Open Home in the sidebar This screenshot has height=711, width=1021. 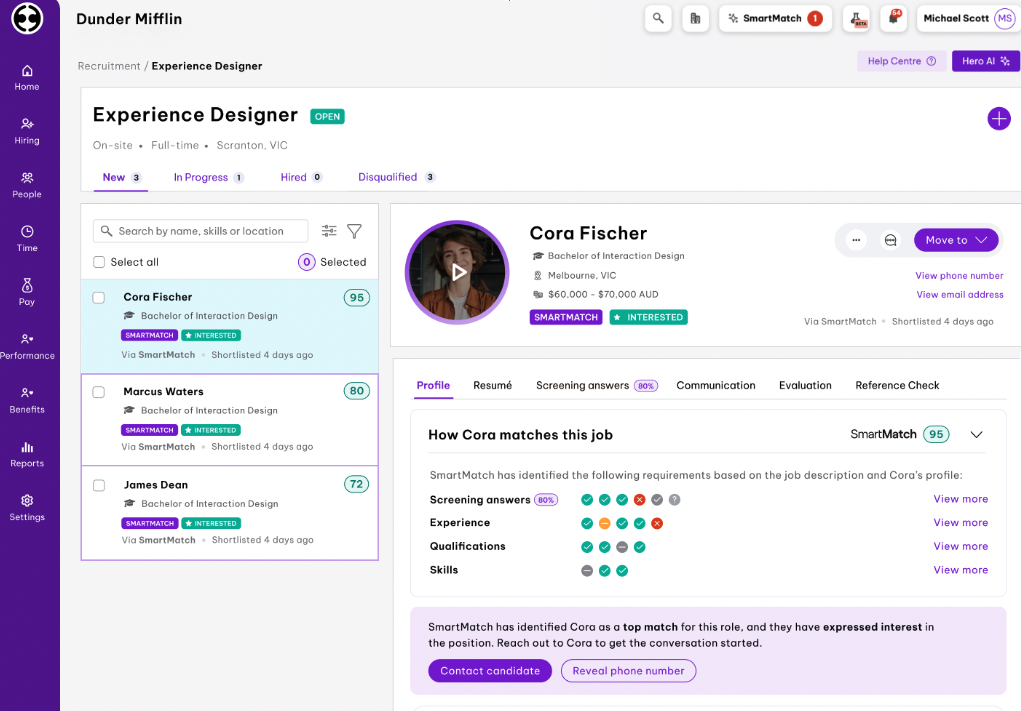(27, 77)
